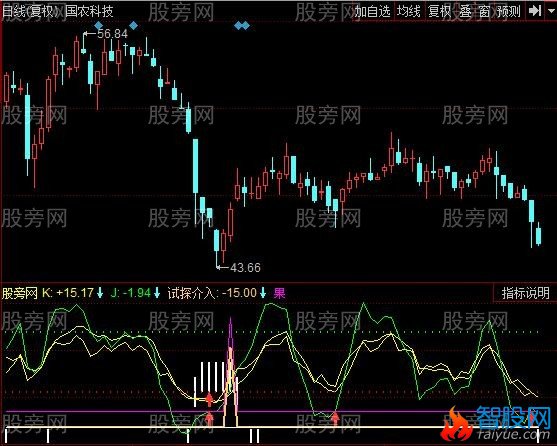Image resolution: width=557 pixels, height=446 pixels.
Task: Click the 叠 overlay button
Action: click(x=465, y=12)
